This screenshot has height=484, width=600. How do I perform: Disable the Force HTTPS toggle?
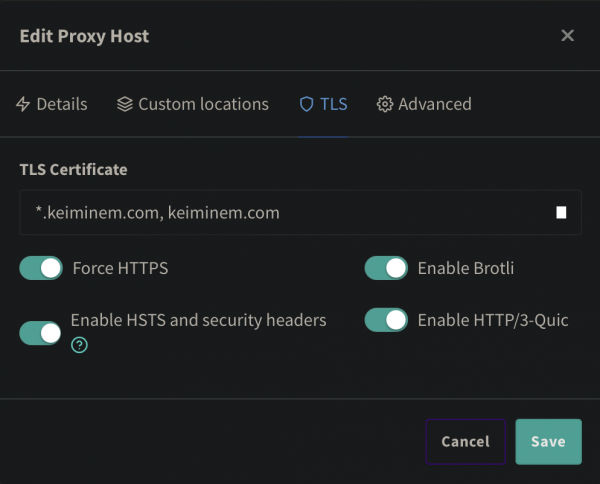[41, 268]
